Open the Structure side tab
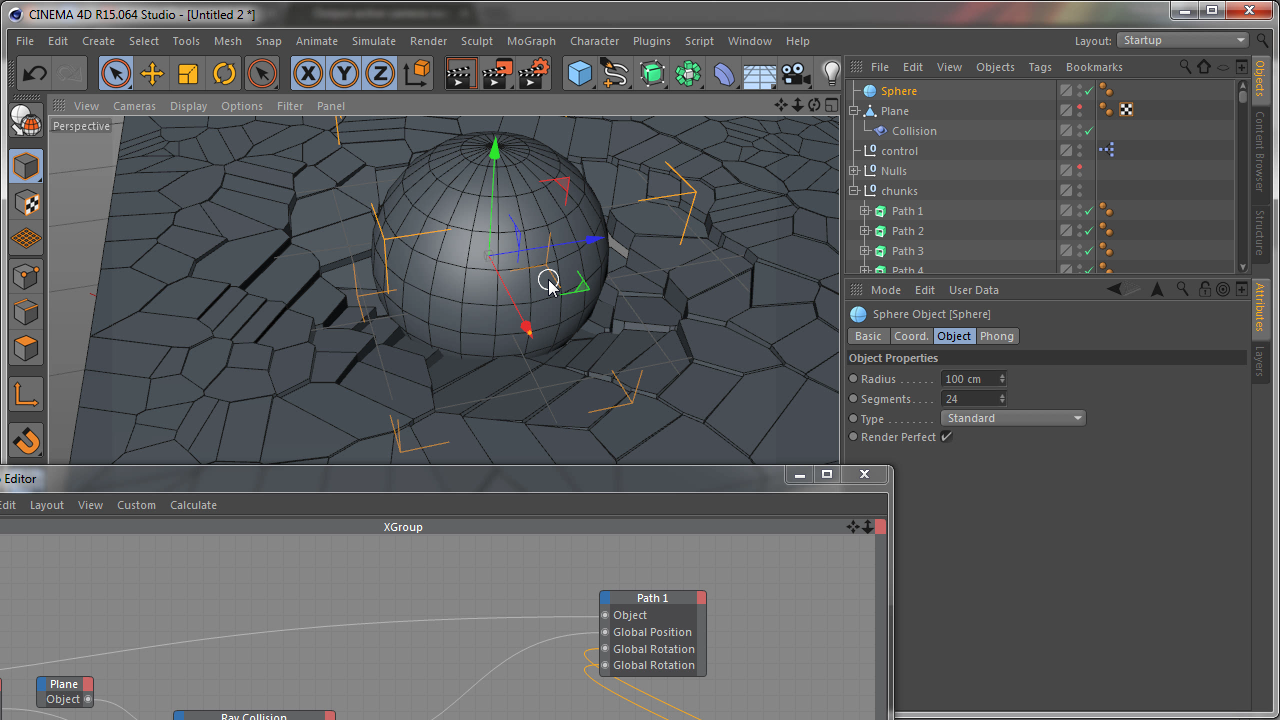This screenshot has height=720, width=1280. pos(1260,233)
